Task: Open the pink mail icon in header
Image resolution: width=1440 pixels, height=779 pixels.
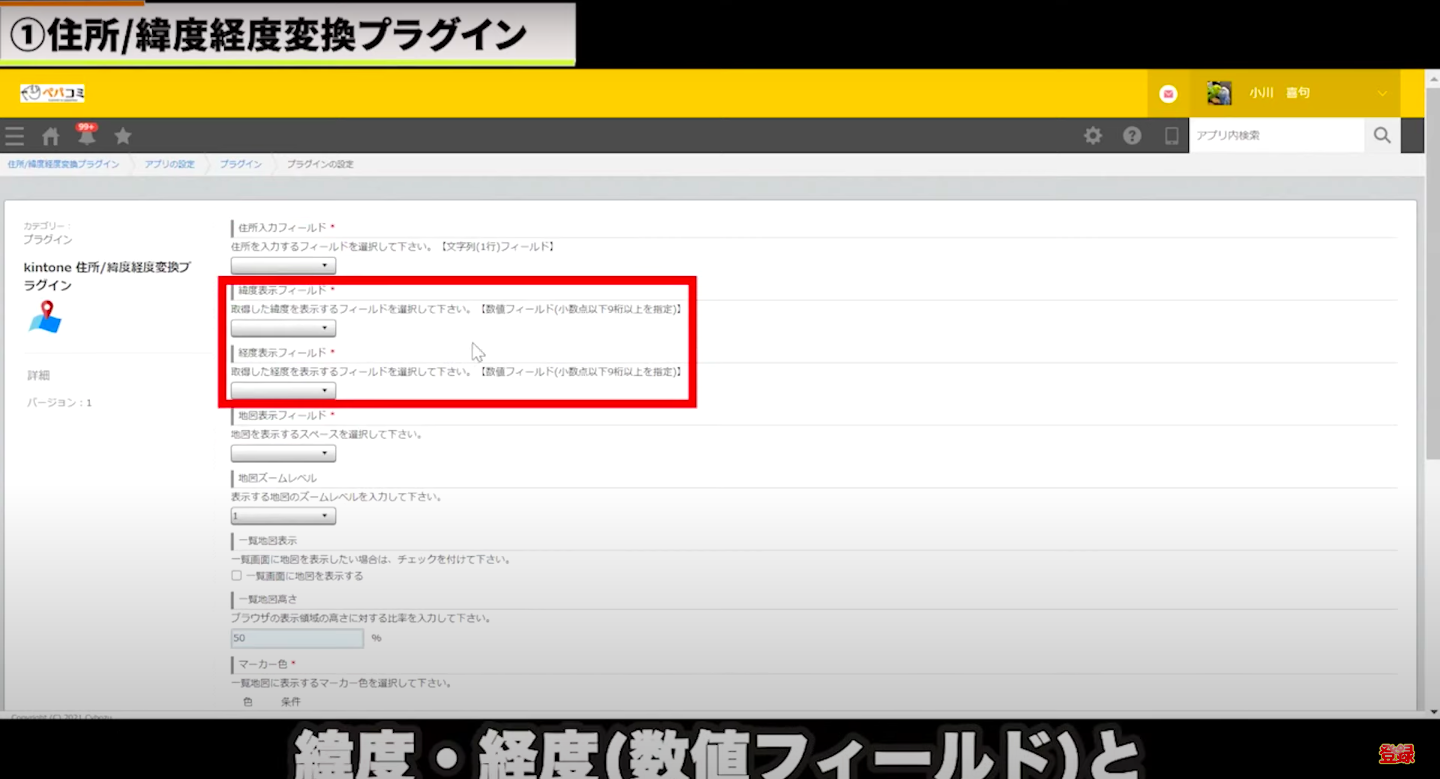Action: click(x=1168, y=94)
